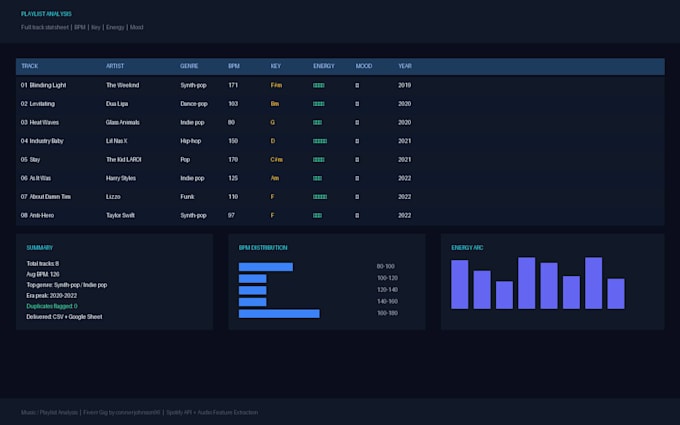Click the energy meter in the Industry Baby row
This screenshot has width=680, height=425.
320,141
